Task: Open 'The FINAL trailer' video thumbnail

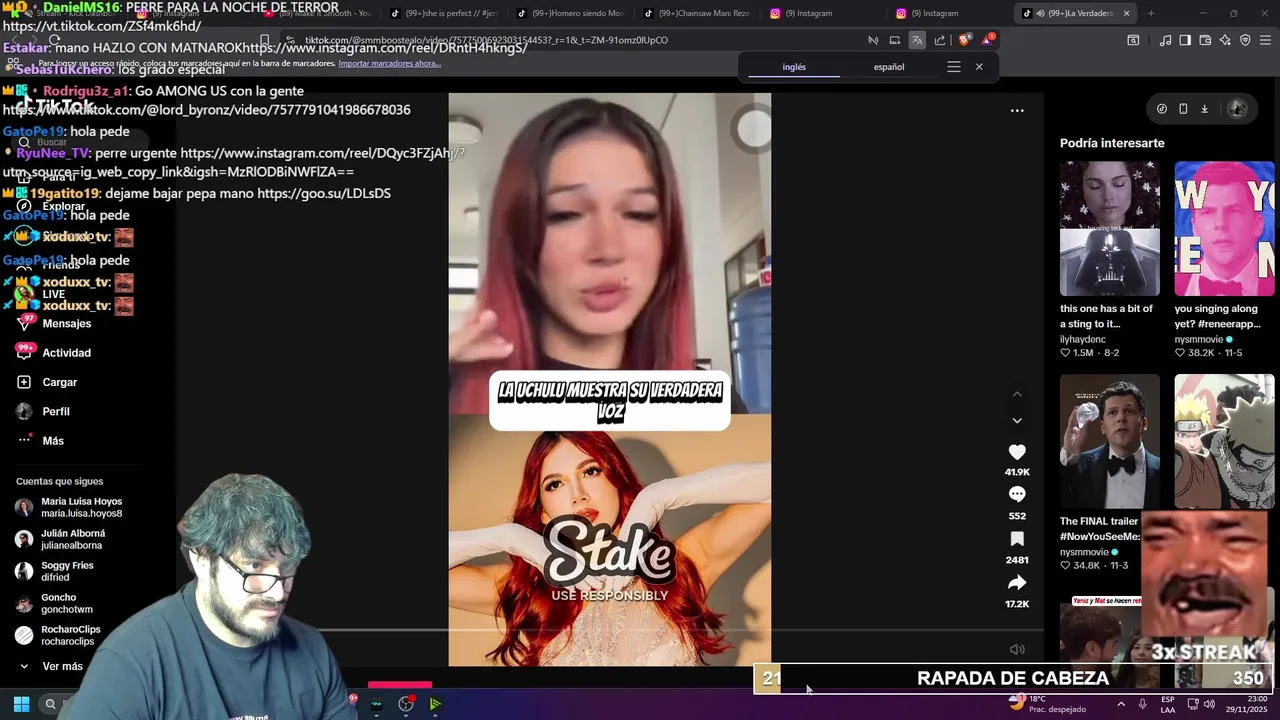Action: [1110, 441]
